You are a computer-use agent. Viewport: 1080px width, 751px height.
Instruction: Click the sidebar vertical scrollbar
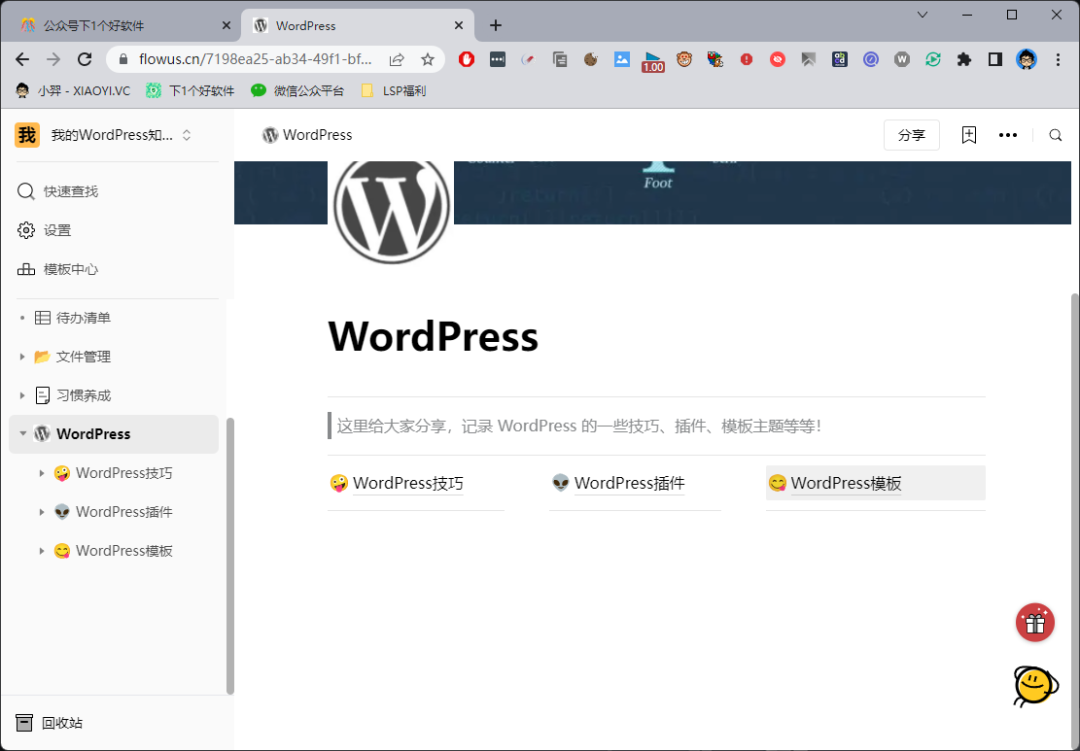(230, 555)
